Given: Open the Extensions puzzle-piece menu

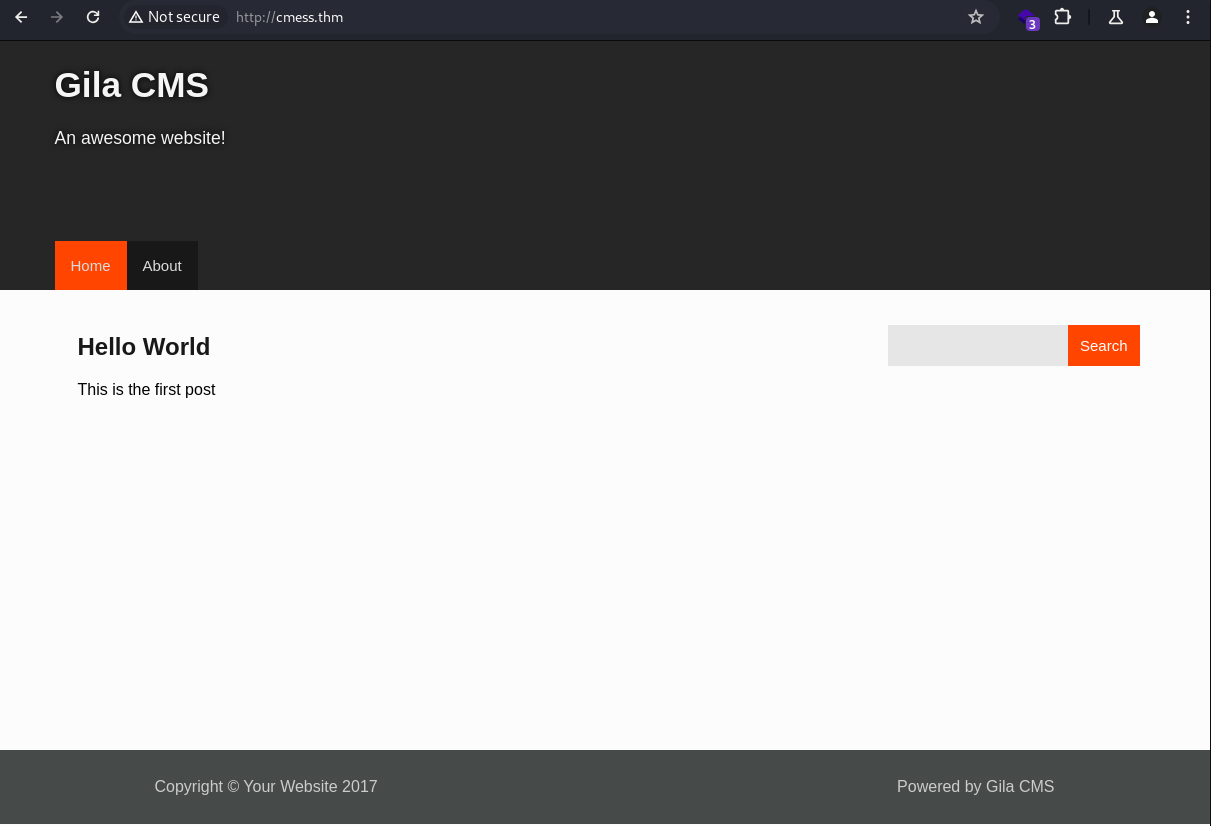Looking at the screenshot, I should coord(1063,17).
